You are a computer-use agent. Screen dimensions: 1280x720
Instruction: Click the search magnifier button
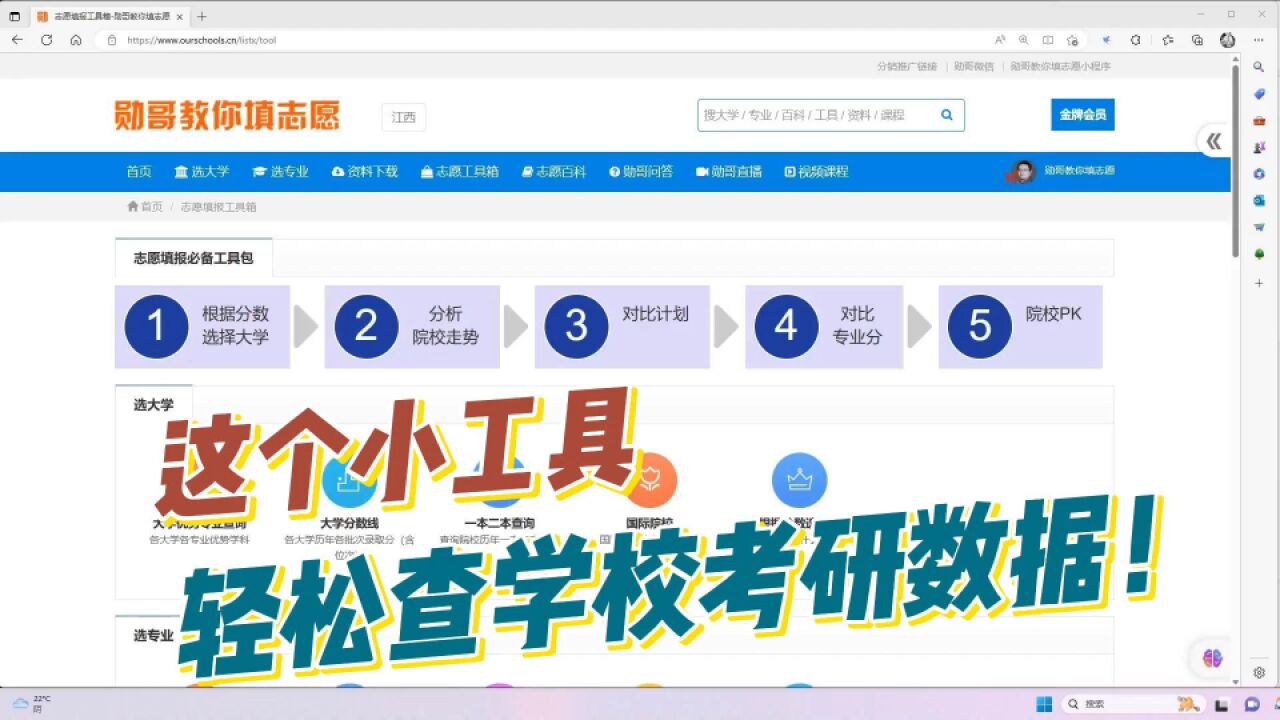pyautogui.click(x=947, y=115)
